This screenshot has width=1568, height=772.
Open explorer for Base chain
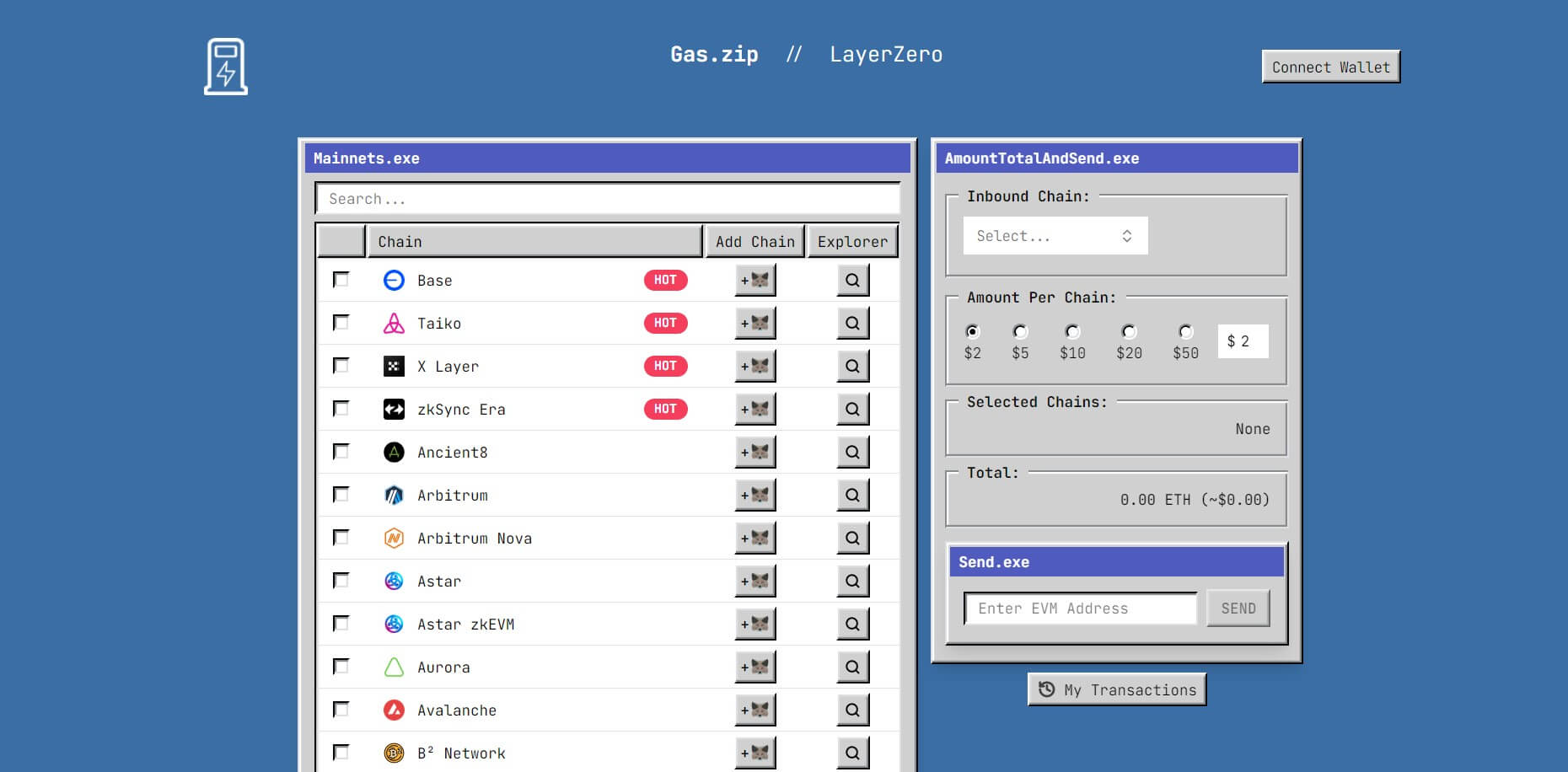pos(852,280)
